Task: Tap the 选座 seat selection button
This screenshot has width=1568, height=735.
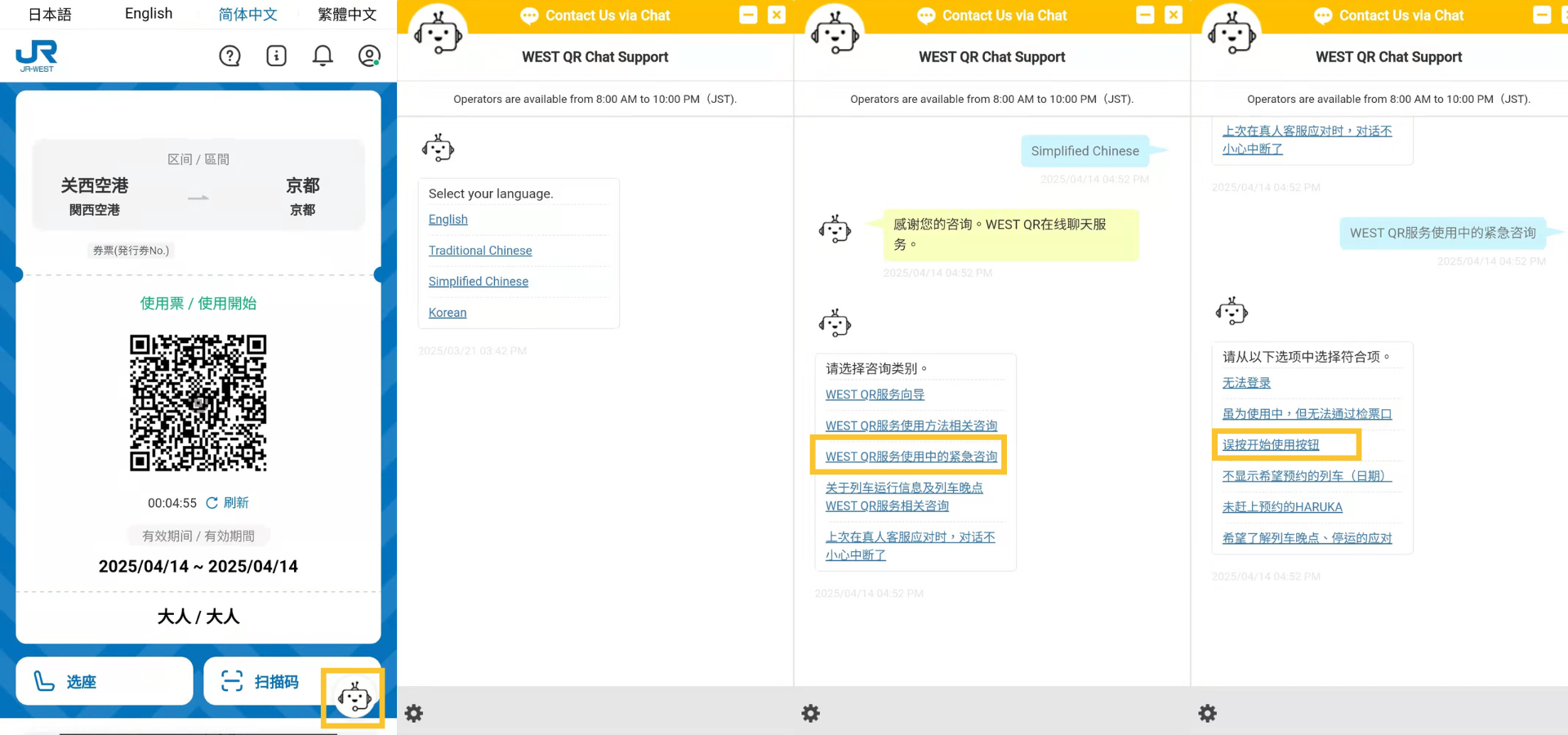Action: coord(105,681)
